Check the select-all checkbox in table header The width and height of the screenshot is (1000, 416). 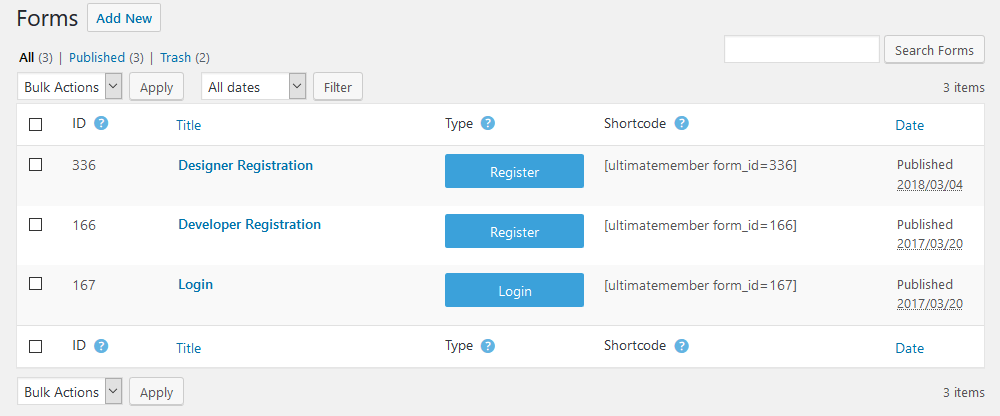coord(36,124)
